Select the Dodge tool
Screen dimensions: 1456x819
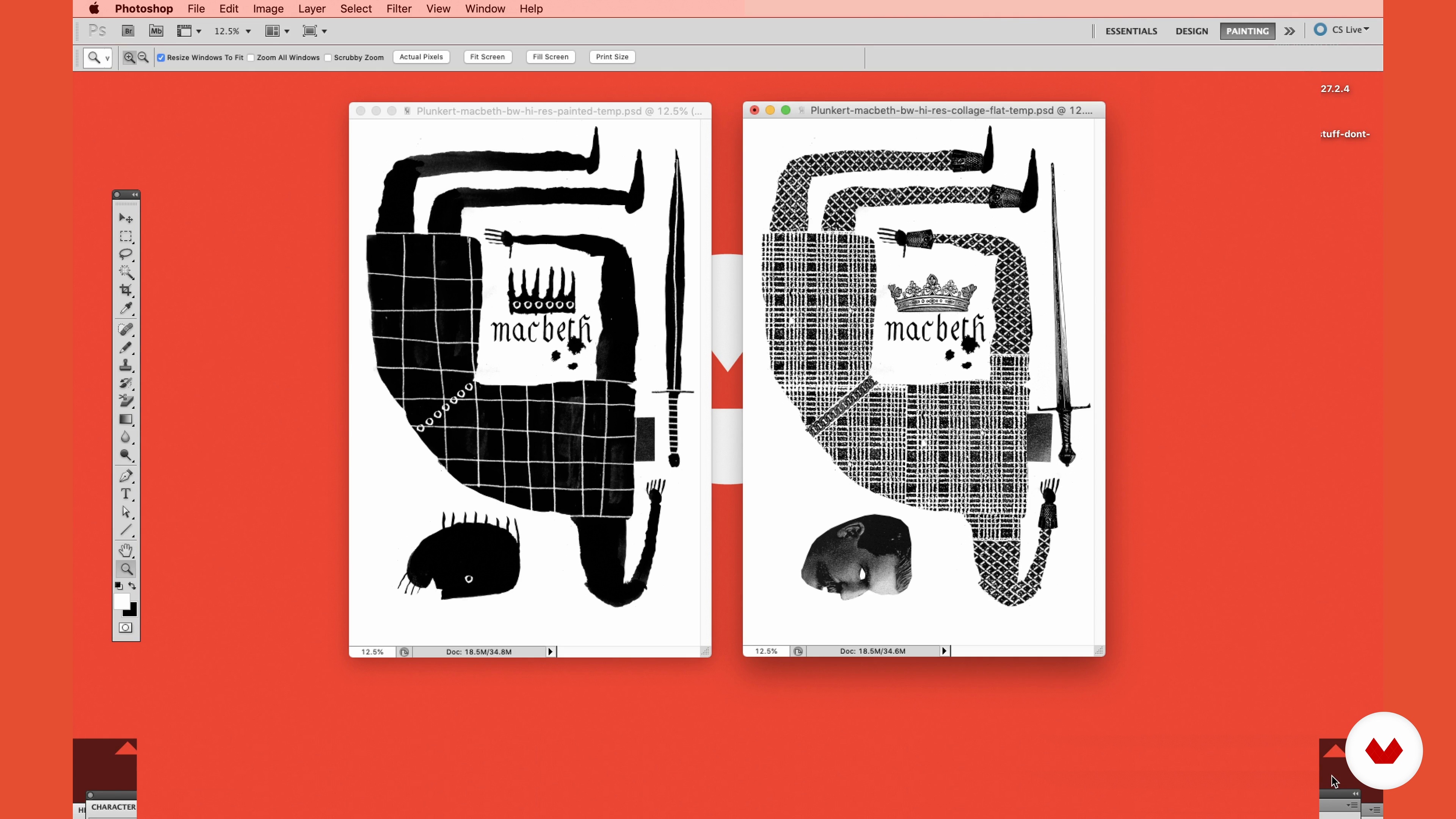126,455
